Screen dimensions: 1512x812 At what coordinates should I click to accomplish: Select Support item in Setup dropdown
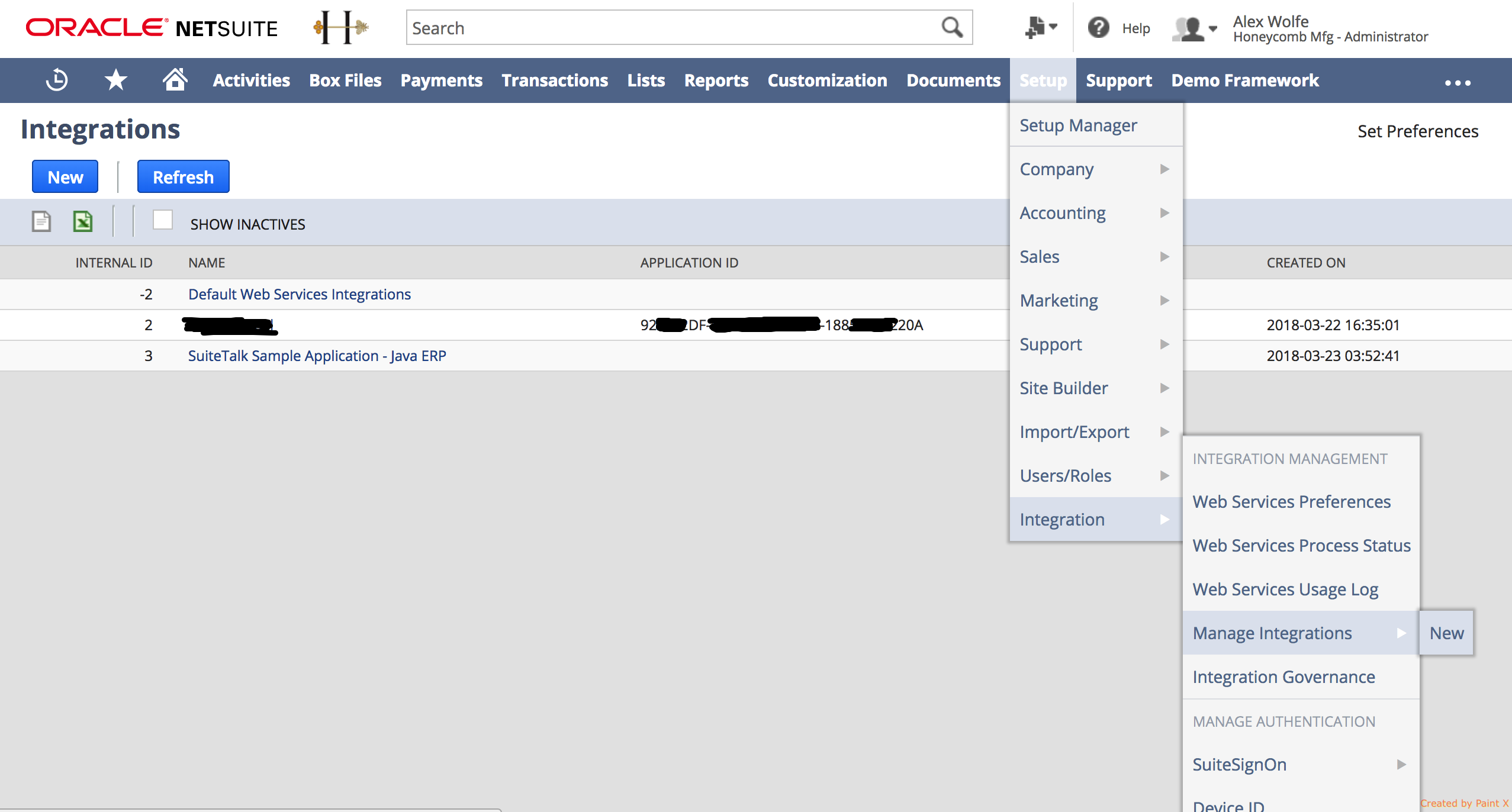[1096, 344]
